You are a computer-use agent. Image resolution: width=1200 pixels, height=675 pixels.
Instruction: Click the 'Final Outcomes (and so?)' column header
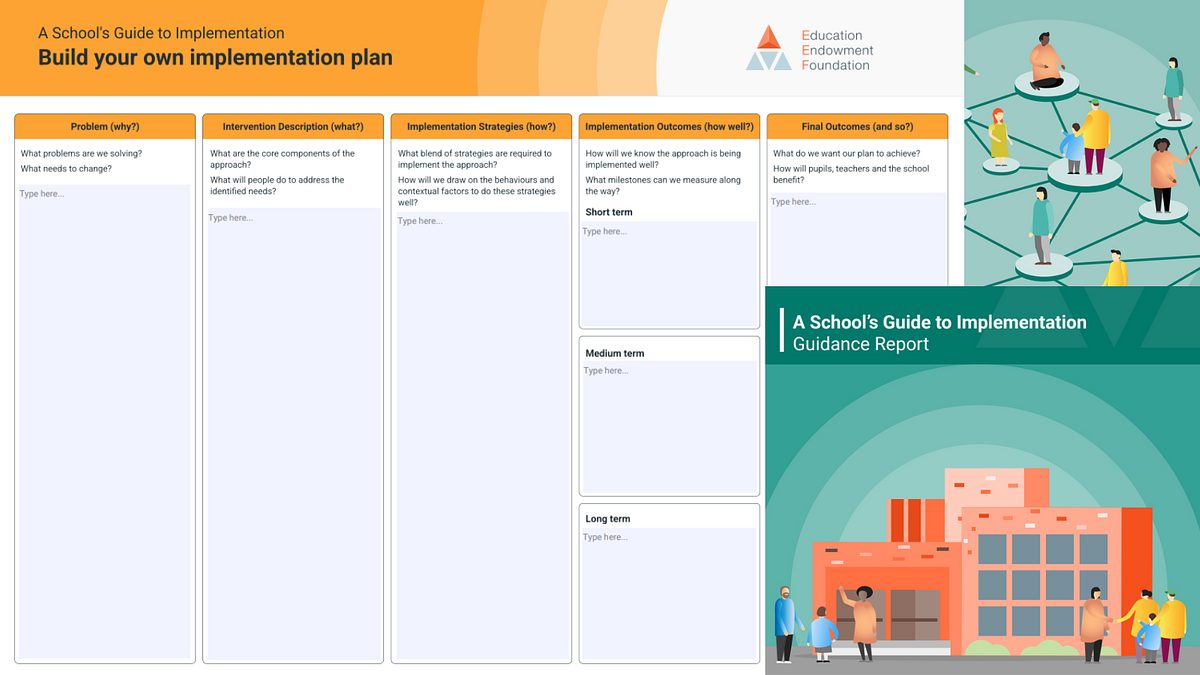point(857,127)
